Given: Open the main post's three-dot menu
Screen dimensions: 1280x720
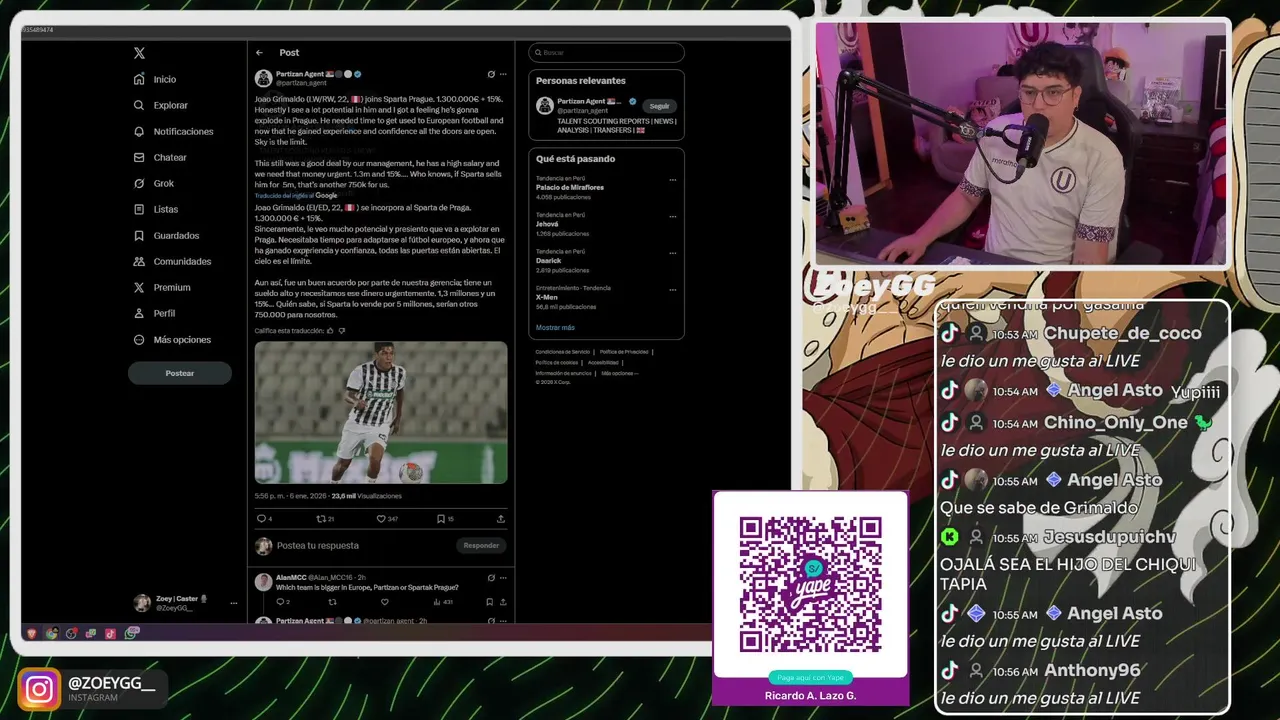Looking at the screenshot, I should 503,74.
